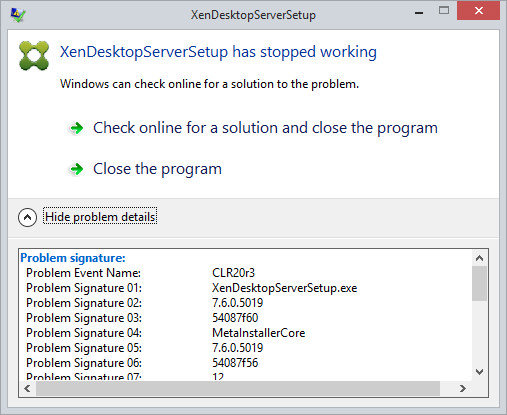This screenshot has height=415, width=507.
Task: Click the vertical scrollbar thumb
Action: [479, 283]
